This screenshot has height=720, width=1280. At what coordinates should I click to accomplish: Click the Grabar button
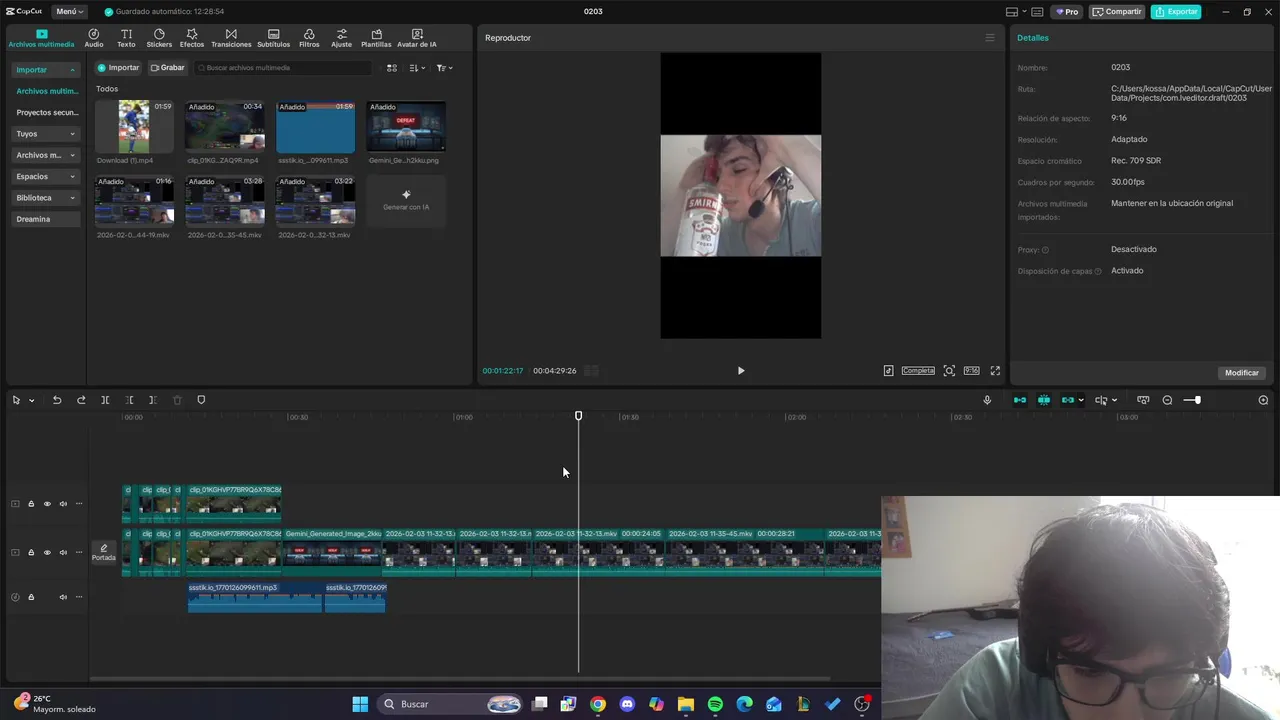[x=167, y=68]
